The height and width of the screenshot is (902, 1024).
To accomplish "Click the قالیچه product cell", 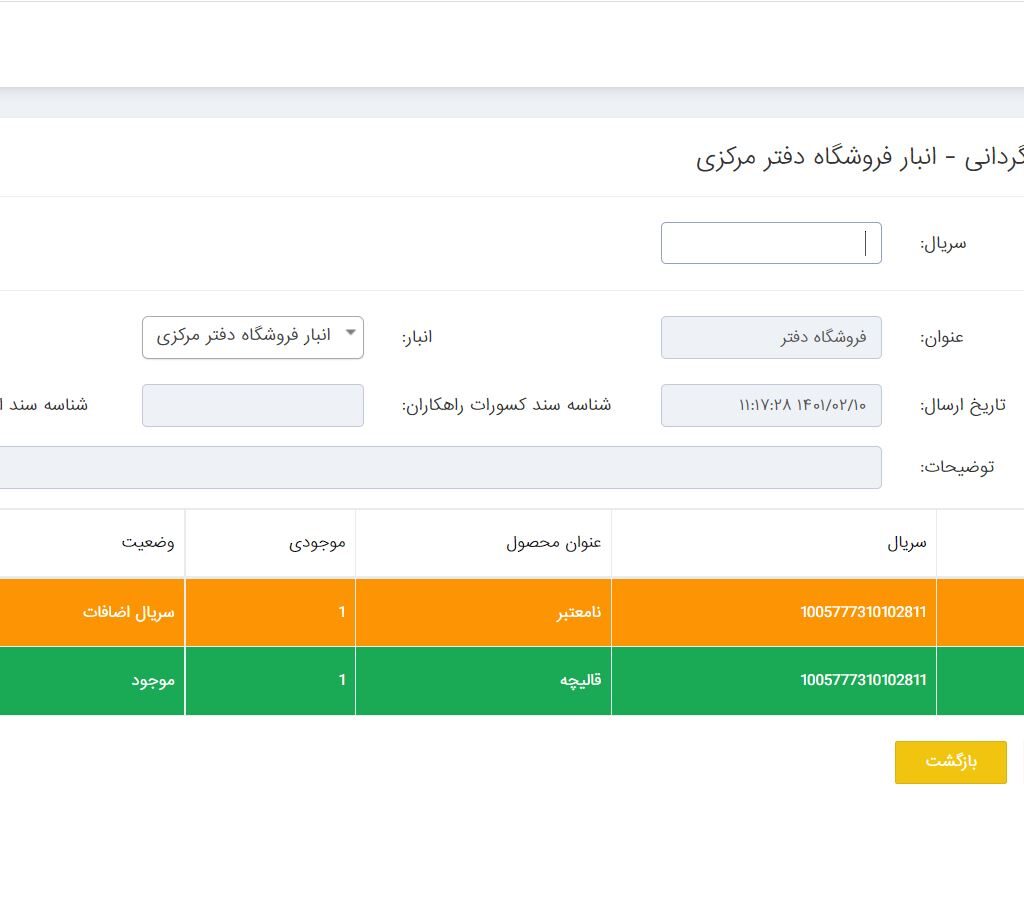I will 580,680.
